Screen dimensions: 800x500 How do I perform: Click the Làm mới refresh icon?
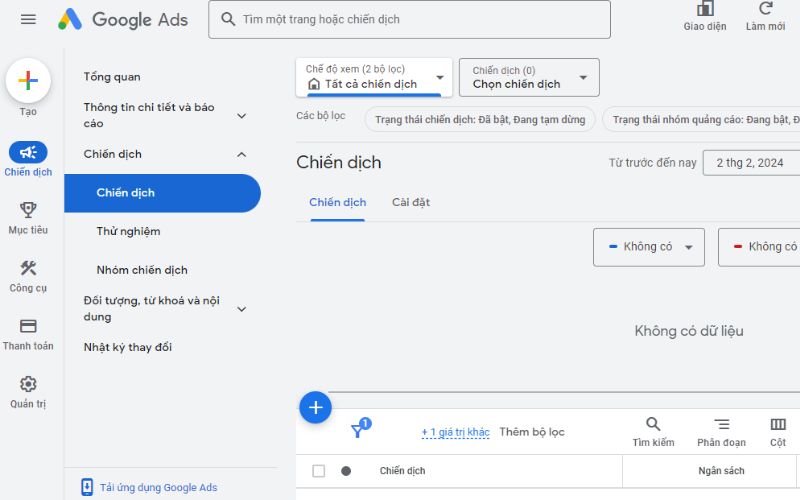[x=765, y=10]
